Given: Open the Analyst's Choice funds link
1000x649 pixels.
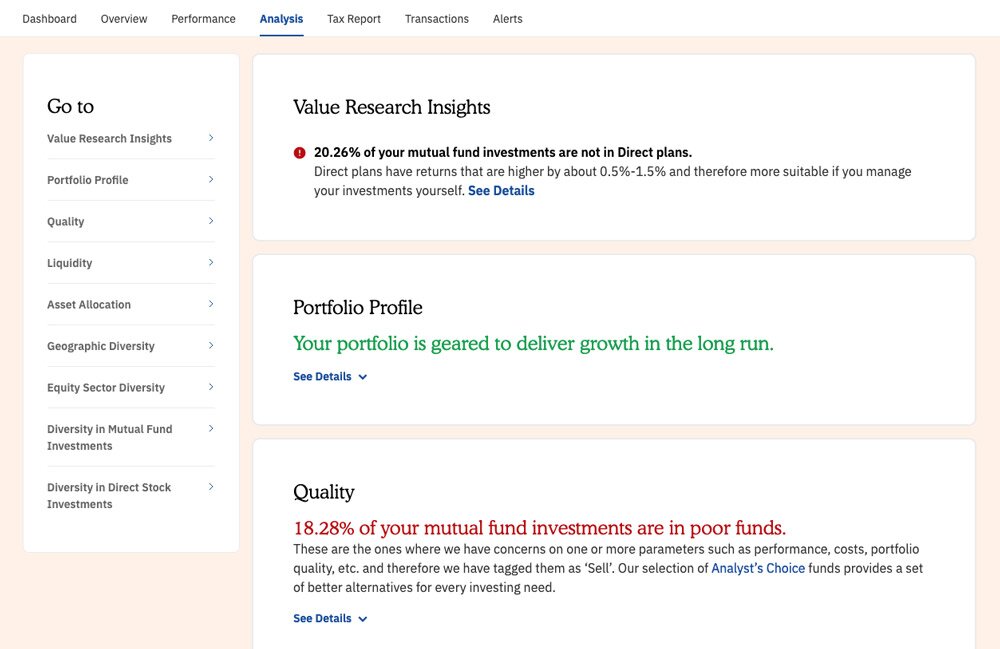Looking at the screenshot, I should pos(757,568).
